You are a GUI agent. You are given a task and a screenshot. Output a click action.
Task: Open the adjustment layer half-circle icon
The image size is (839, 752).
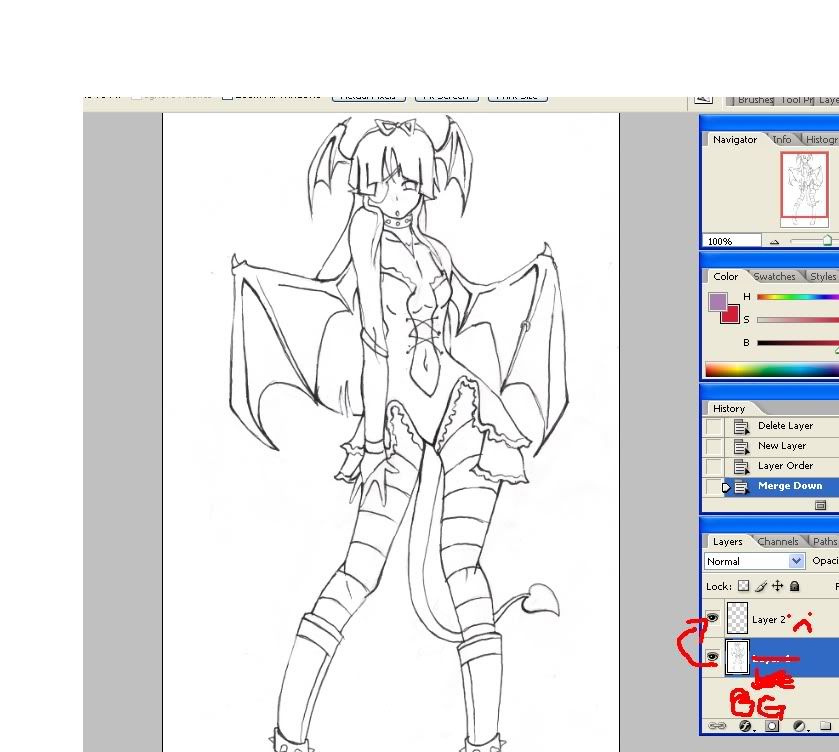point(799,726)
